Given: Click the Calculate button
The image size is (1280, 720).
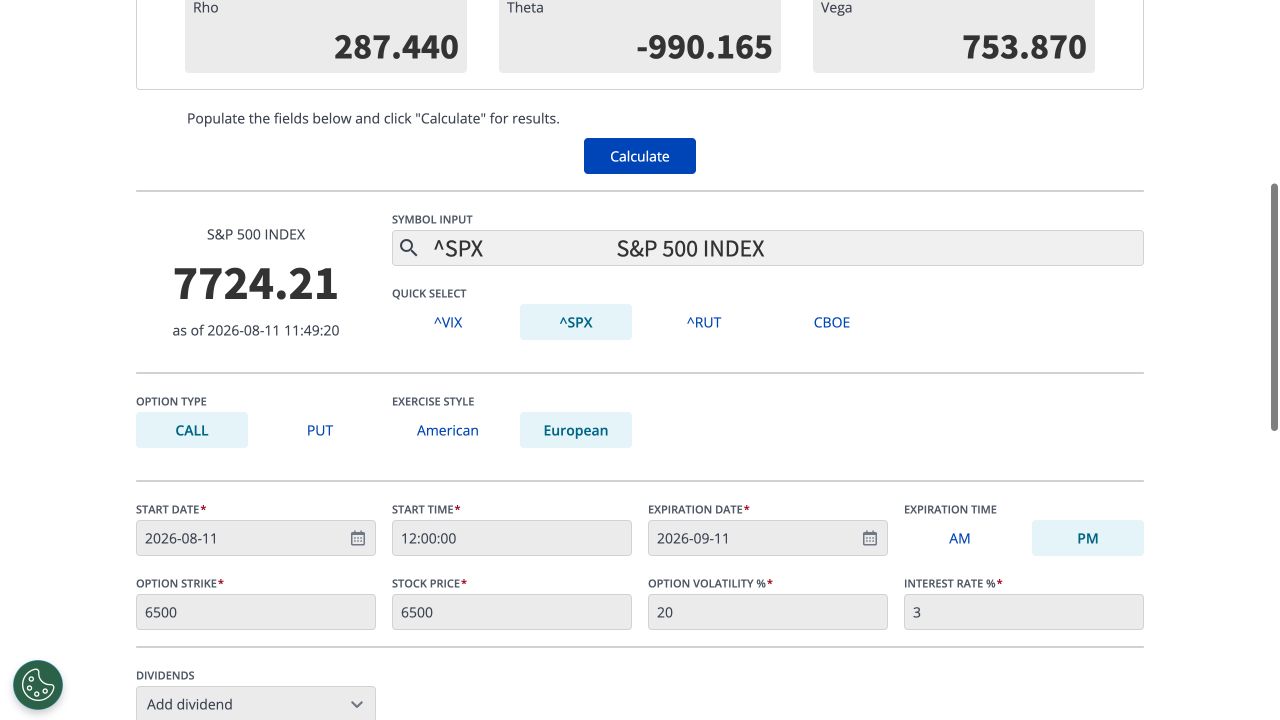Looking at the screenshot, I should pos(640,156).
